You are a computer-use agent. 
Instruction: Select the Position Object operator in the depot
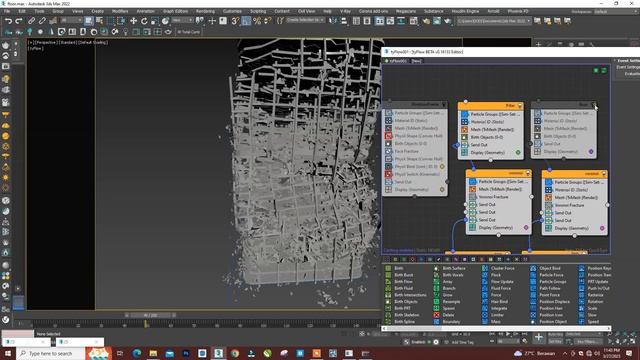[x=549, y=322]
